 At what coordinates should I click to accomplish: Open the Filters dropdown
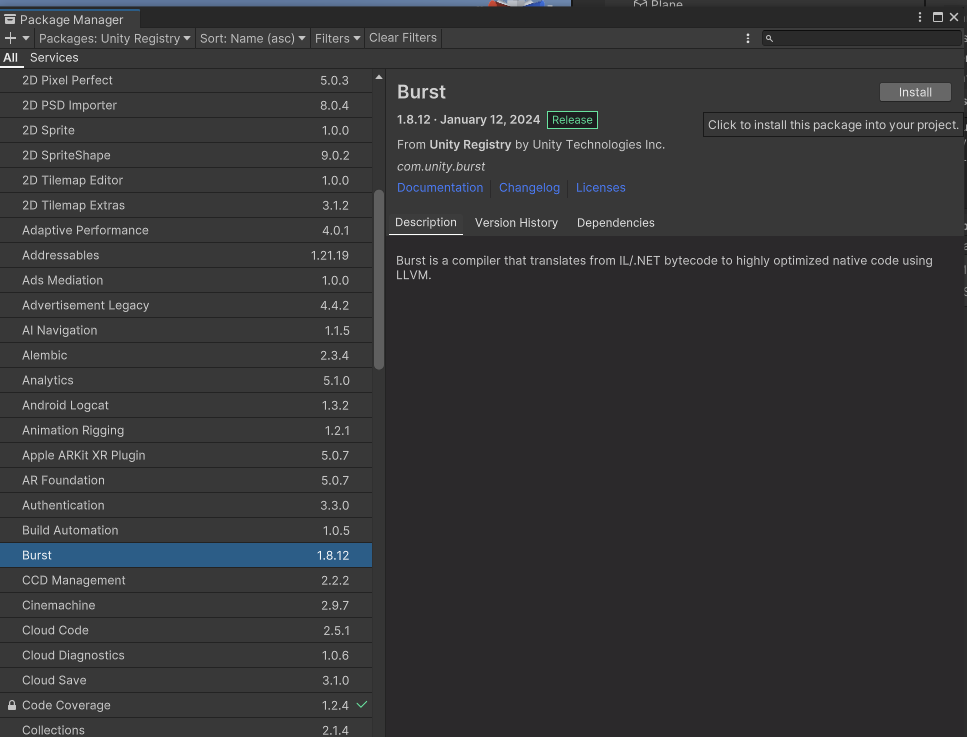336,37
